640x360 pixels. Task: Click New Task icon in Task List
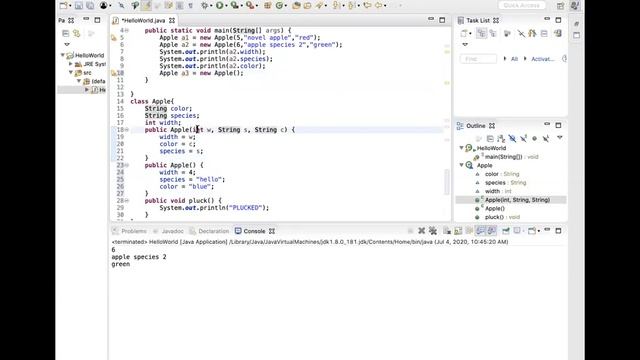click(464, 33)
